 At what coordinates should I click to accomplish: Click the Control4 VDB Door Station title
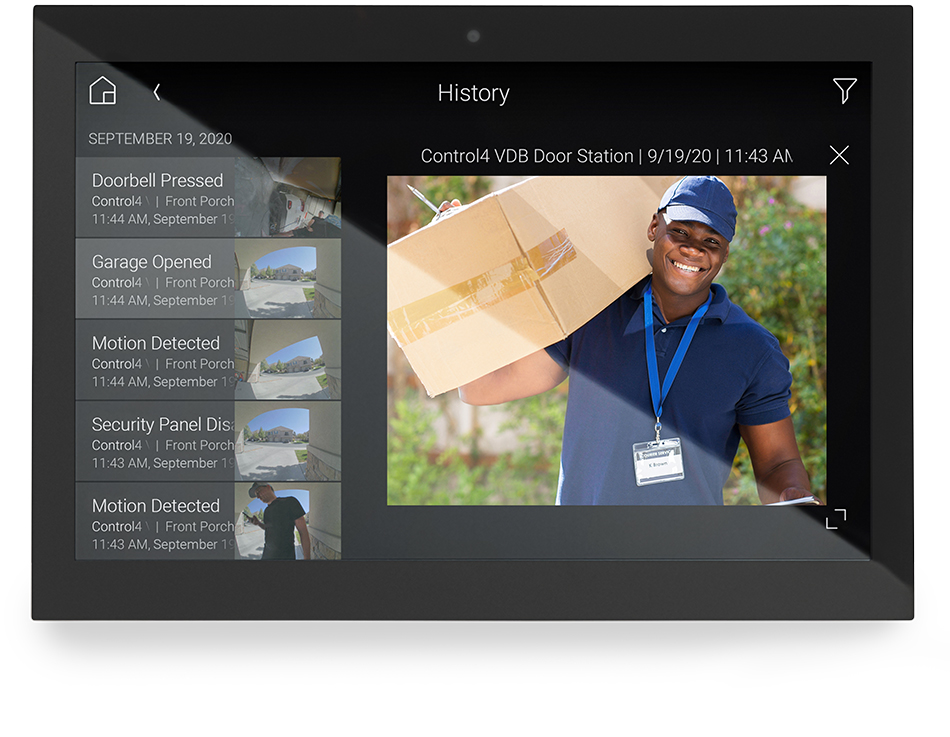(x=606, y=156)
